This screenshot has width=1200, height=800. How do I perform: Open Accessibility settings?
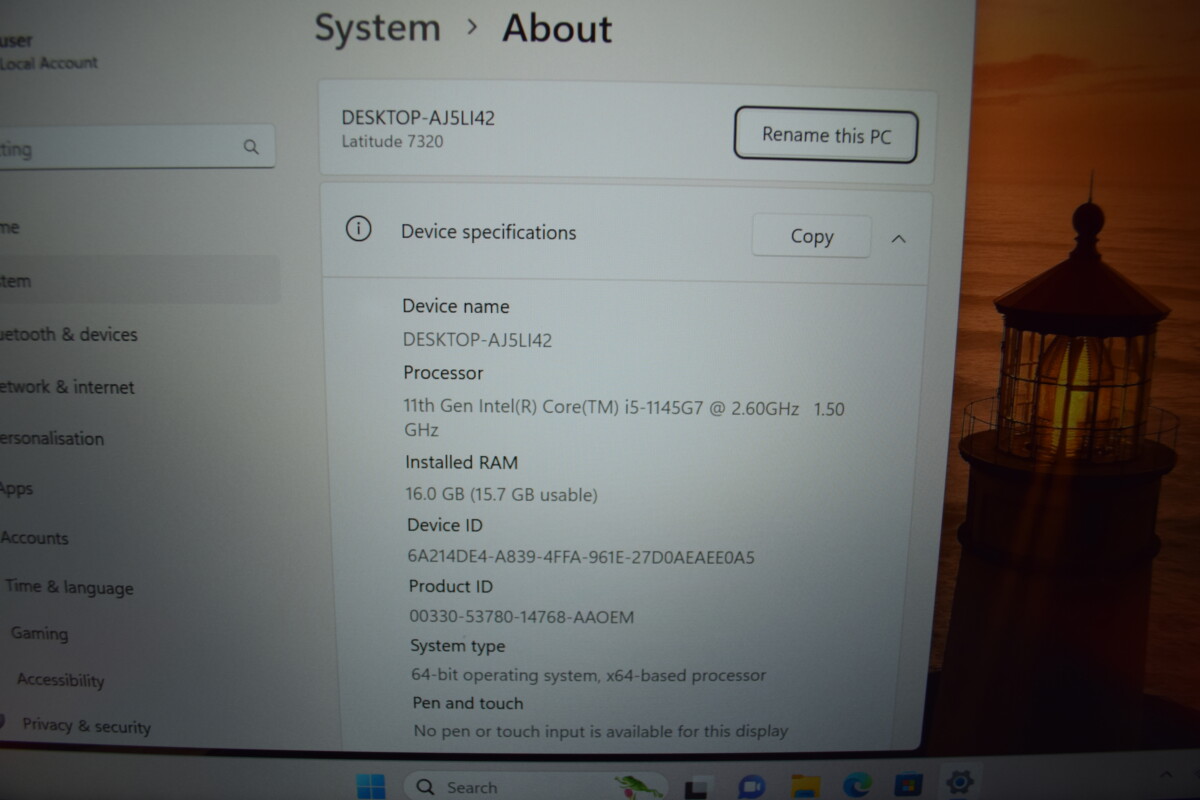(60, 680)
